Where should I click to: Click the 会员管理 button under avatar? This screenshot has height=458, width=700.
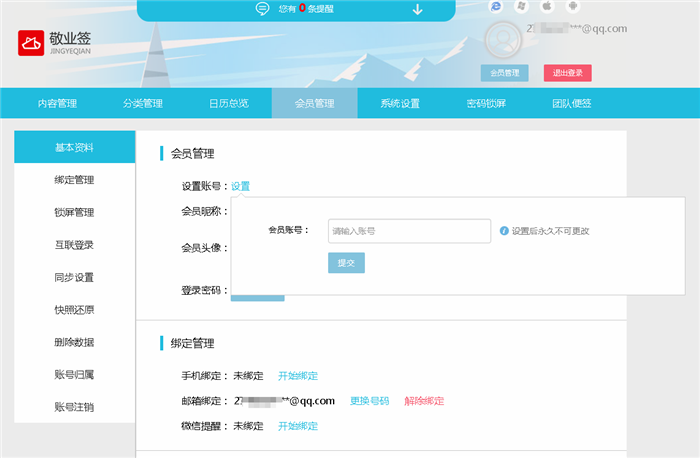505,73
